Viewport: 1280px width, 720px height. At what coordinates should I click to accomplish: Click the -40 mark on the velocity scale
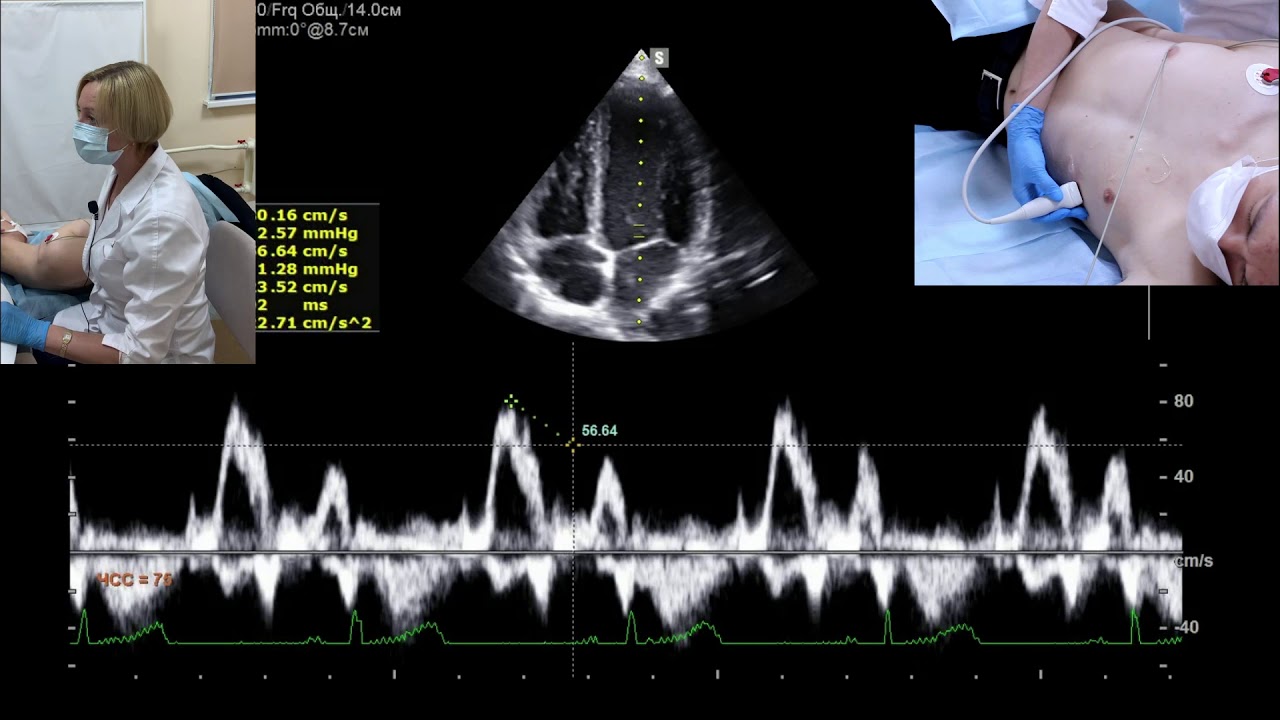1185,627
